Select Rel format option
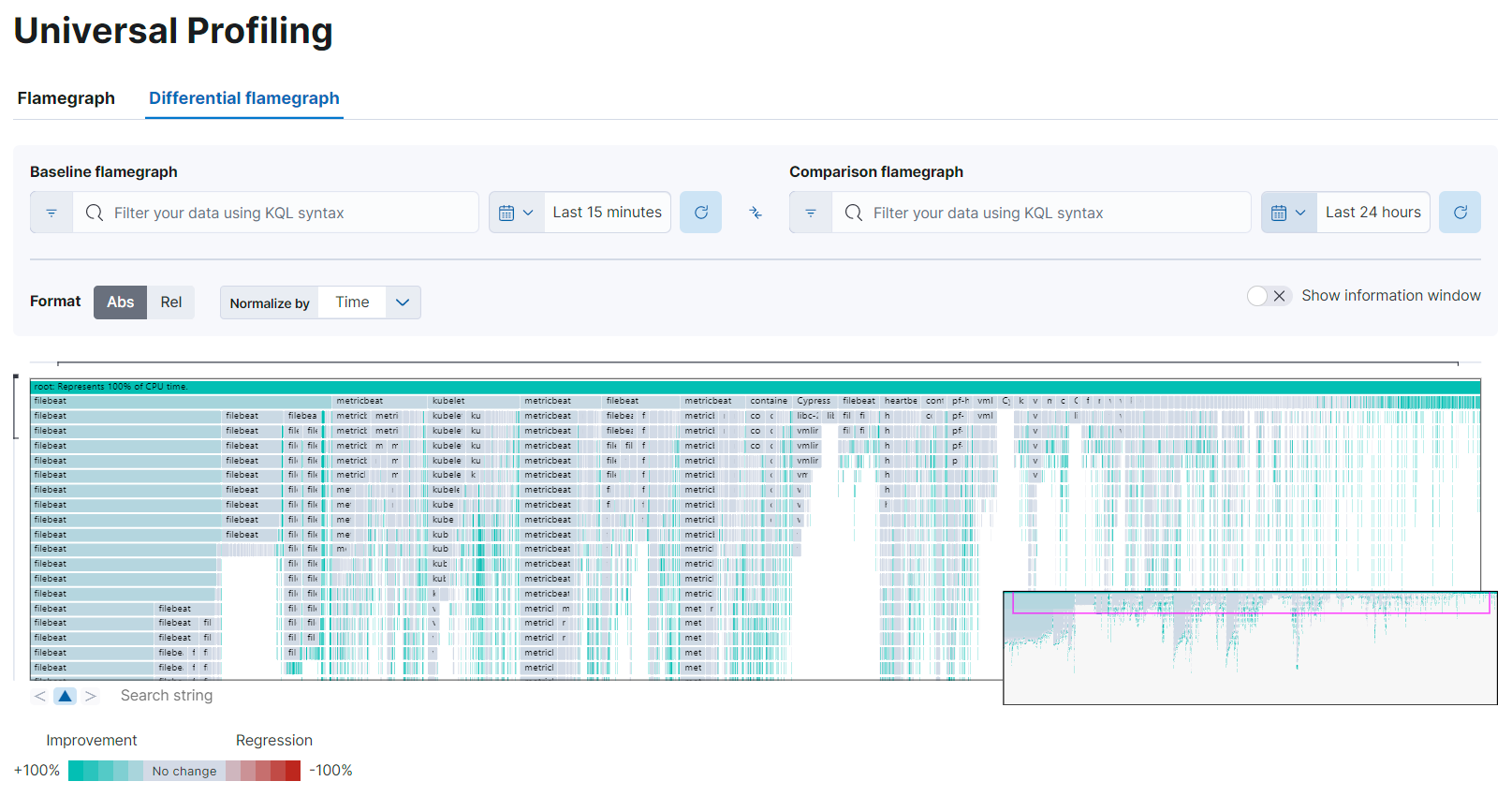Image resolution: width=1512 pixels, height=796 pixels. click(x=171, y=302)
